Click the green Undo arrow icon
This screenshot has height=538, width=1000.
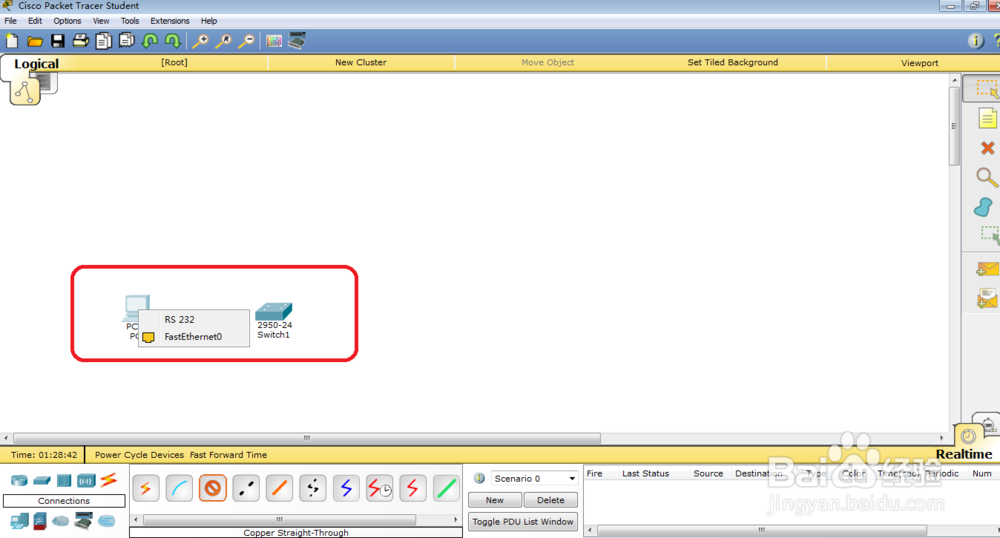(x=150, y=41)
